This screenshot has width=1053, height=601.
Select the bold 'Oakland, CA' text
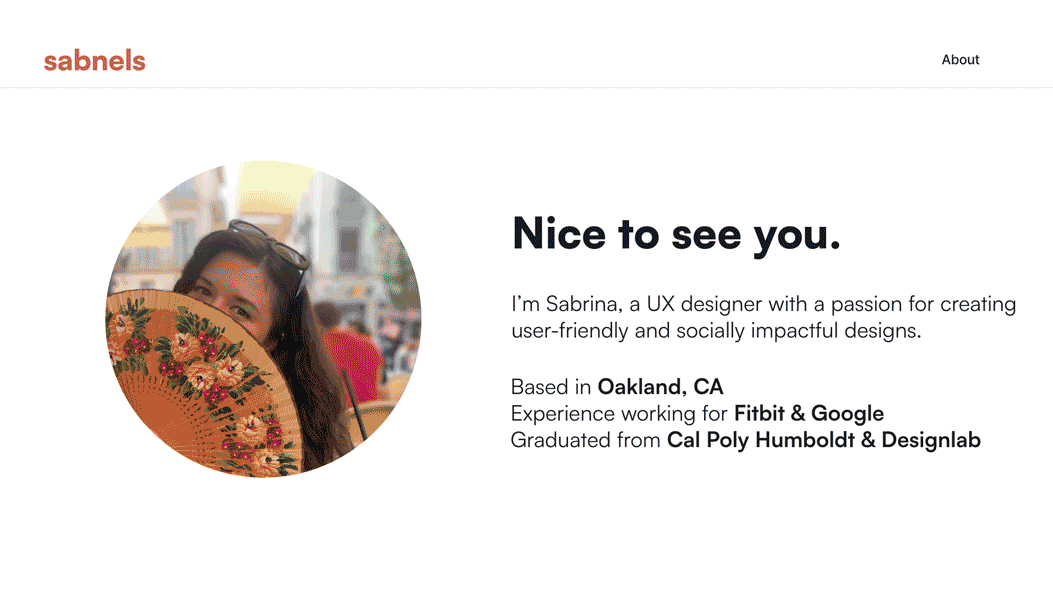[x=660, y=386]
